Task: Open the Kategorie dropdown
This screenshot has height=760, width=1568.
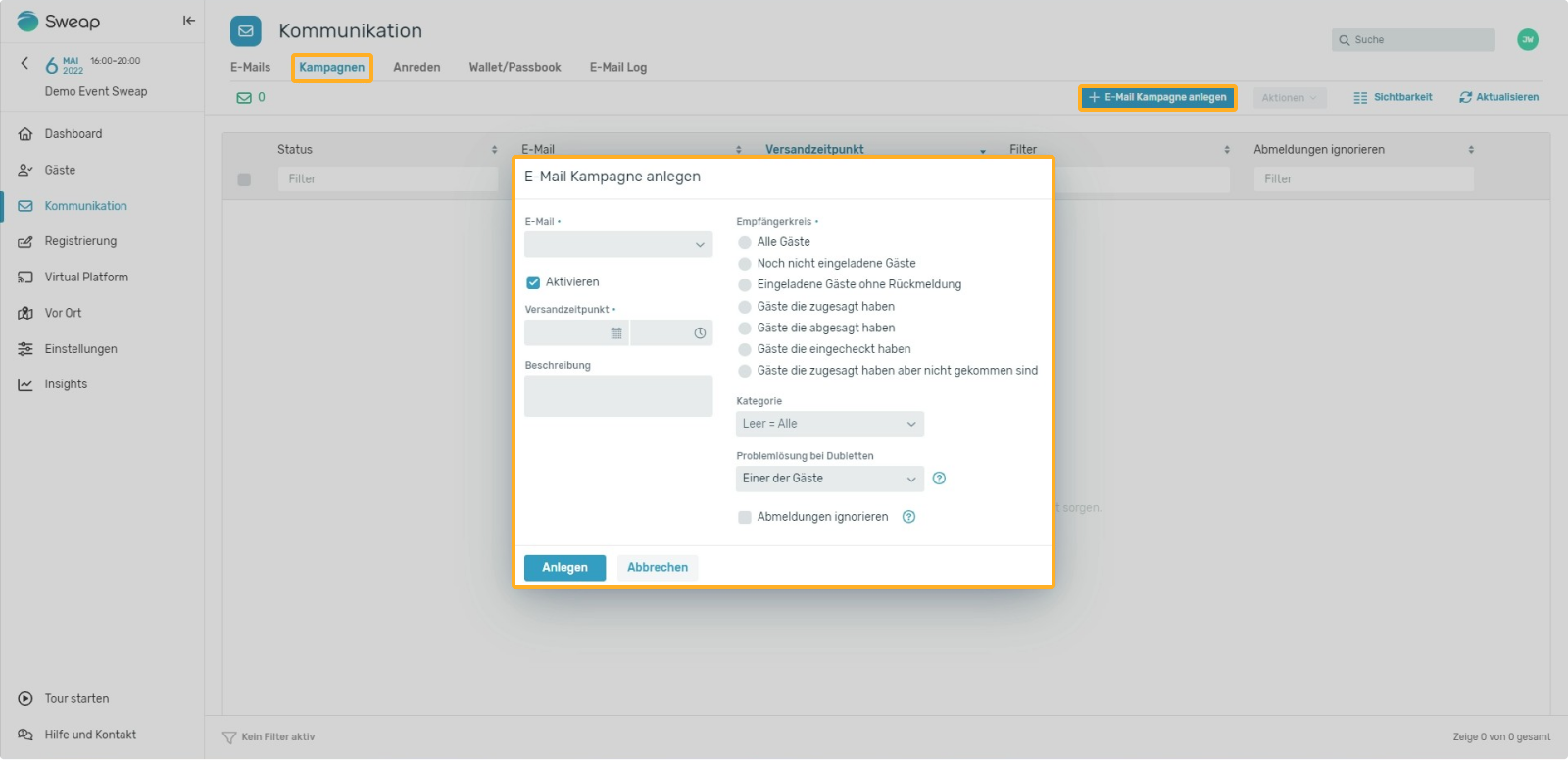Action: (830, 424)
